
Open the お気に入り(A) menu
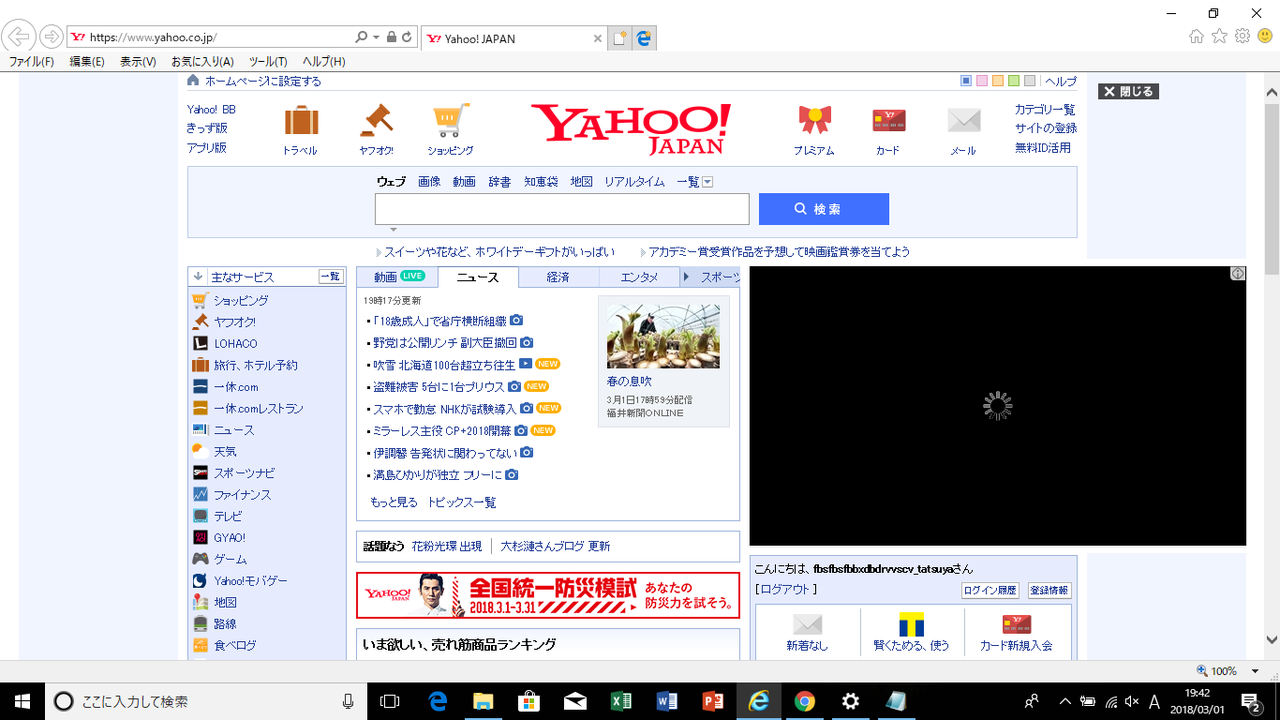pyautogui.click(x=202, y=62)
